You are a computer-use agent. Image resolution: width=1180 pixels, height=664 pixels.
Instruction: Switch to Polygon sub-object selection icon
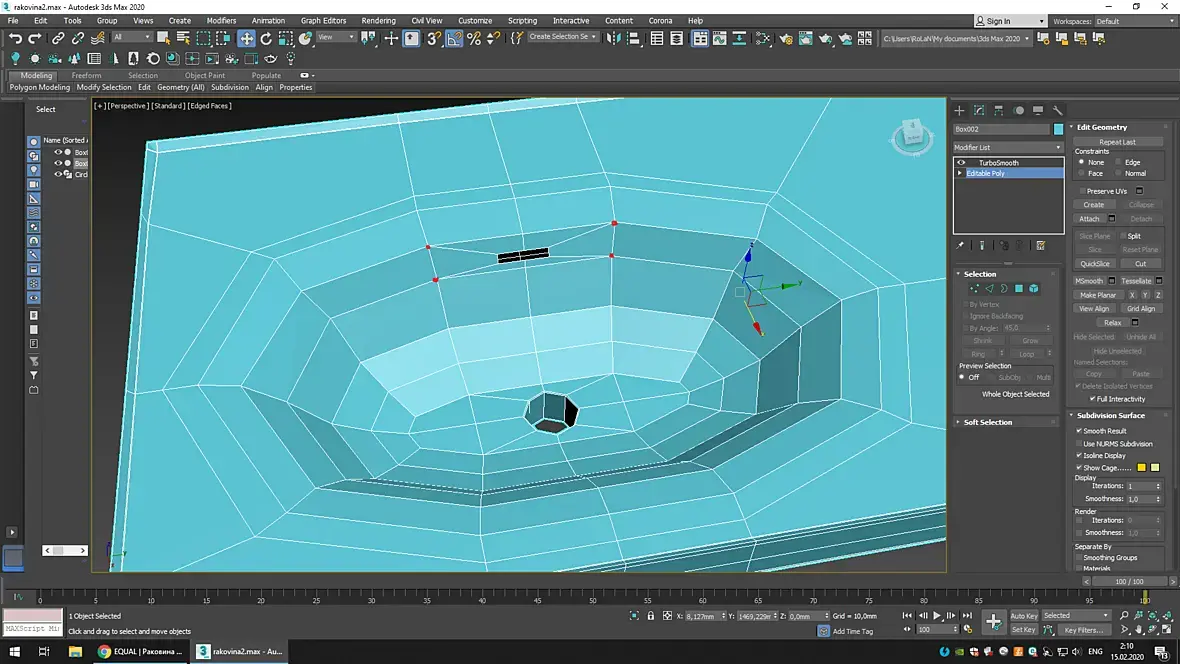point(1019,288)
